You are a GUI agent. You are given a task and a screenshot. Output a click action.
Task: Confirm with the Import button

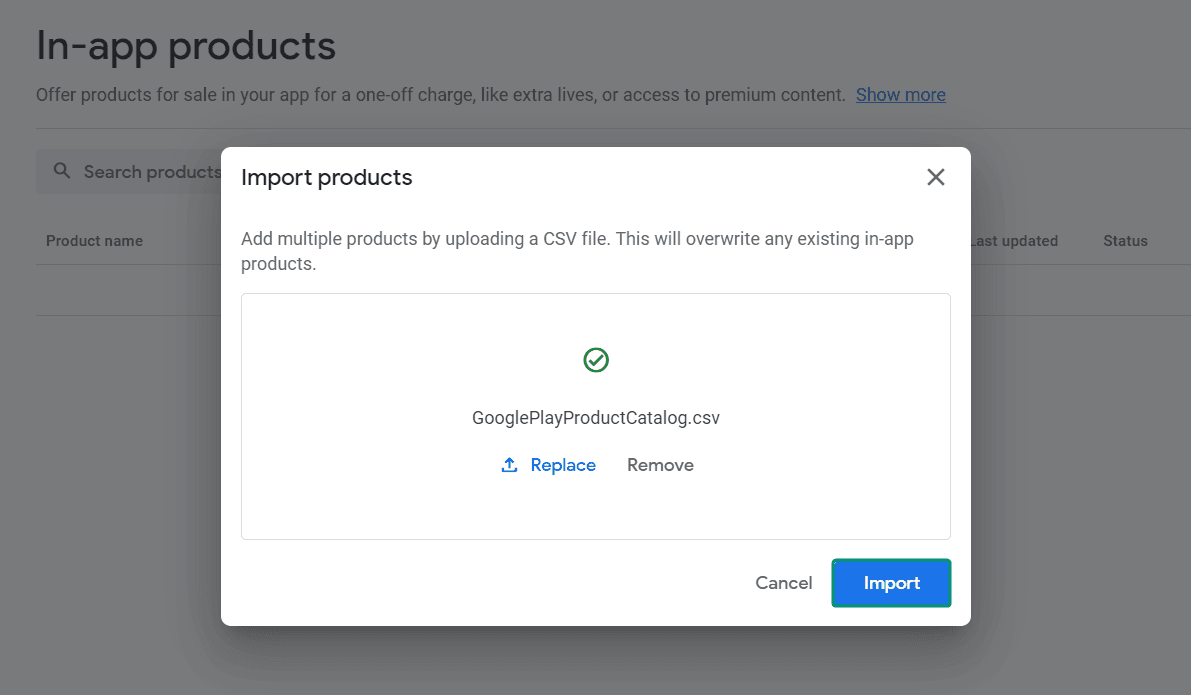coord(891,583)
